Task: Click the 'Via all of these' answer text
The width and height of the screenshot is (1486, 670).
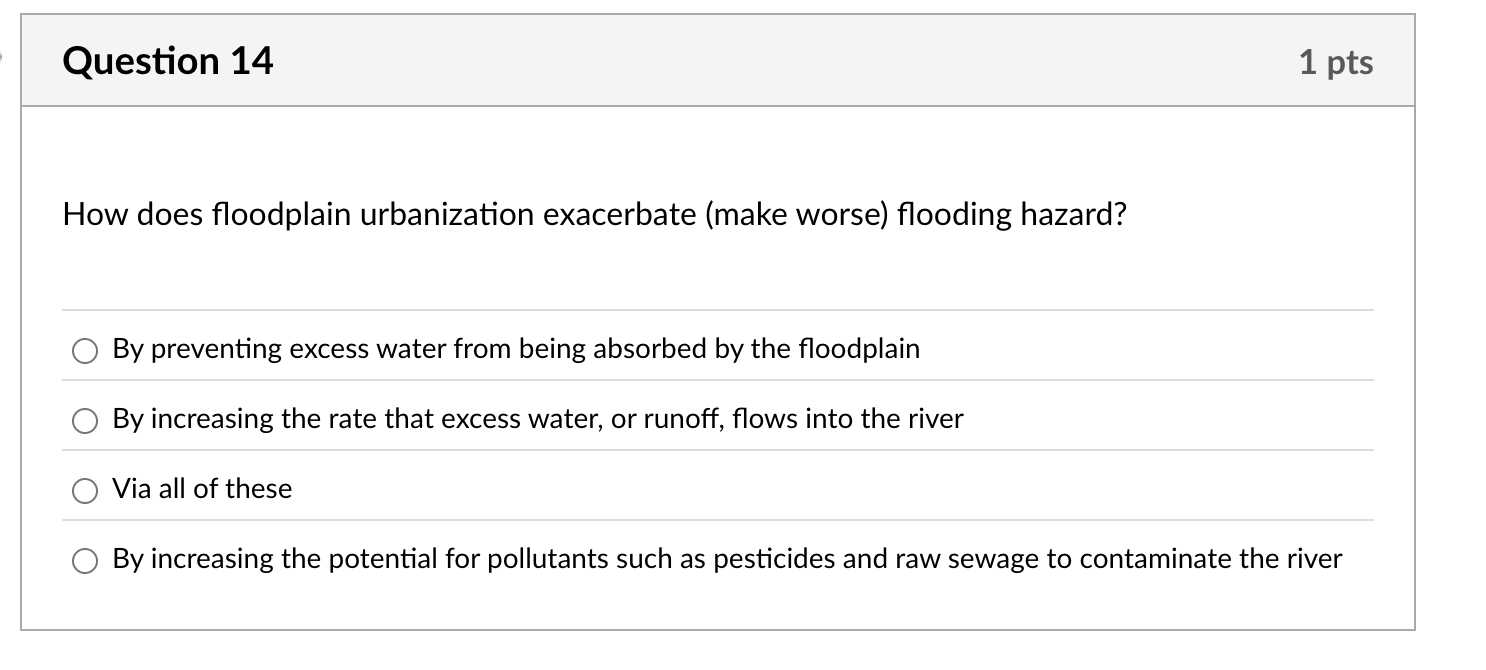Action: click(x=200, y=489)
